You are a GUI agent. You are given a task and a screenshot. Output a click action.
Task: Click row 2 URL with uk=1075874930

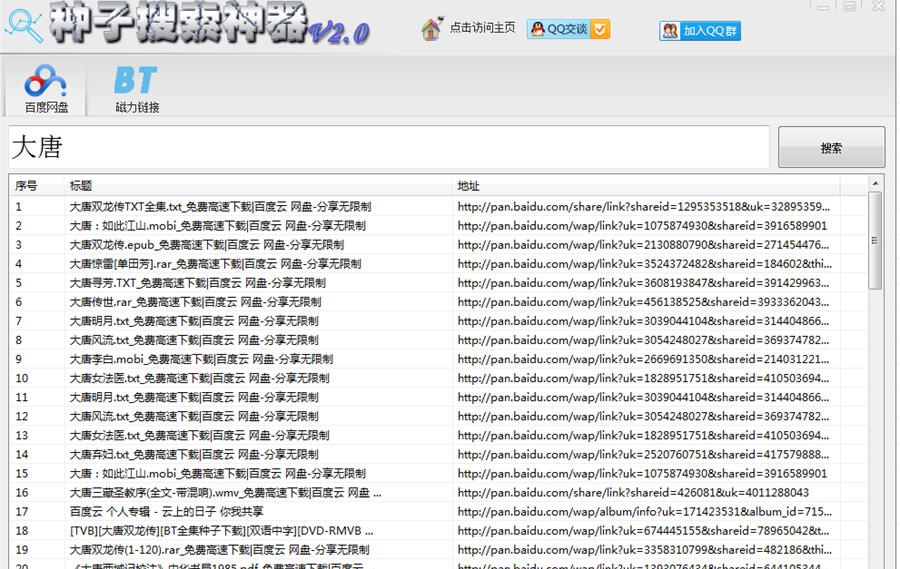tap(642, 226)
